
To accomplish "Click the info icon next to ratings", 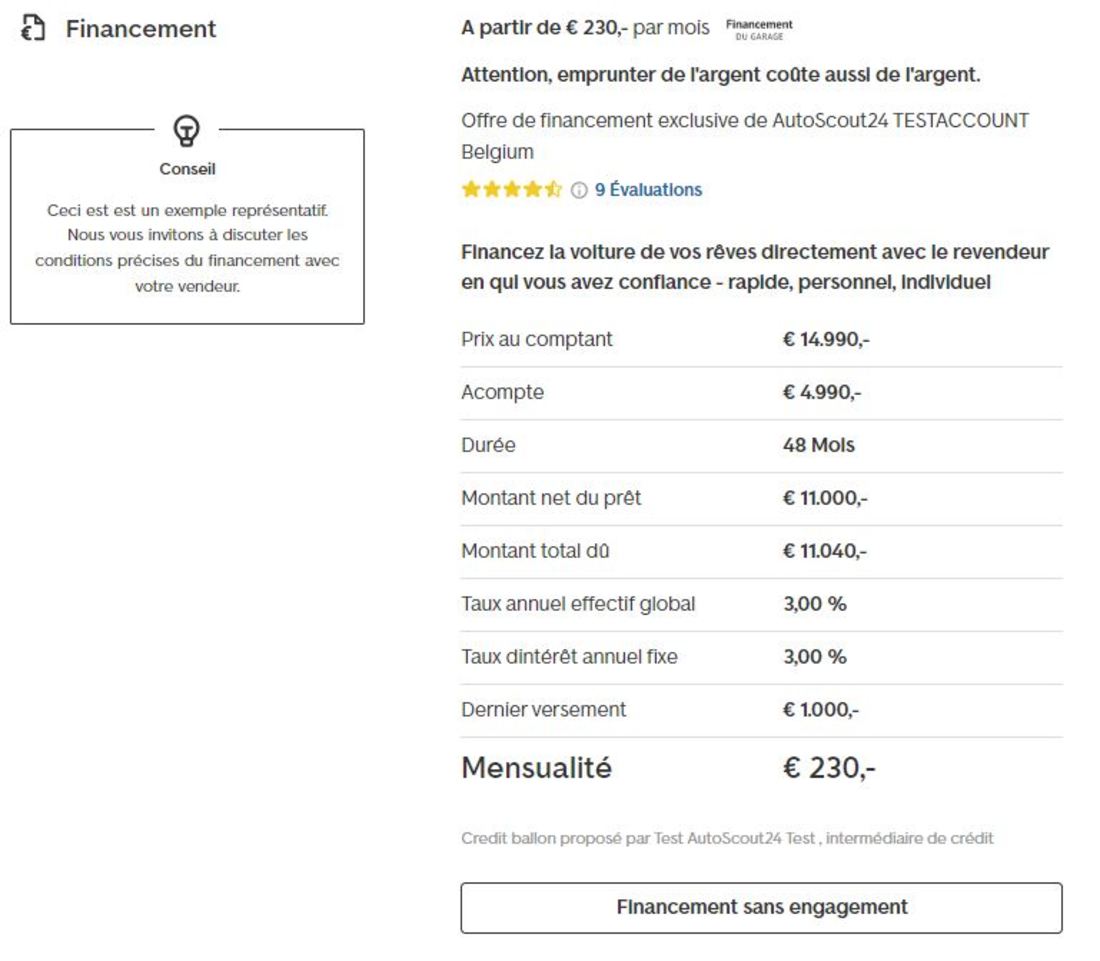I will (x=579, y=190).
